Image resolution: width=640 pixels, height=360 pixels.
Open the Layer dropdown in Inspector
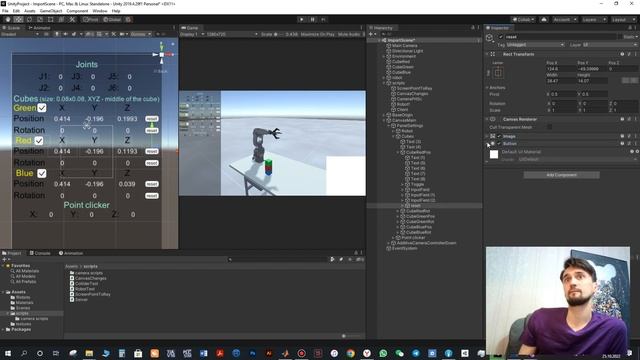(x=610, y=44)
